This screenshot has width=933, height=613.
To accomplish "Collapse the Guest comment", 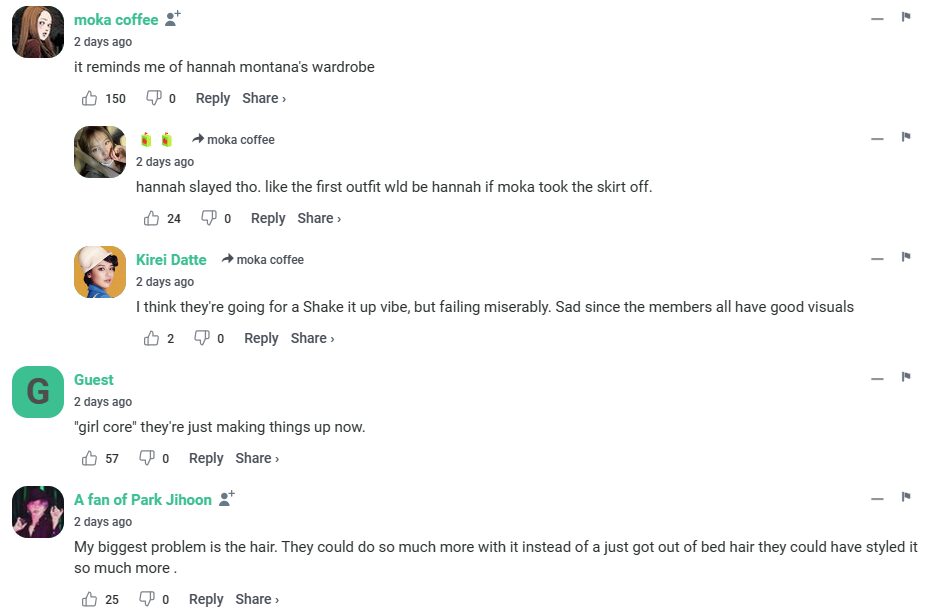I will (877, 379).
